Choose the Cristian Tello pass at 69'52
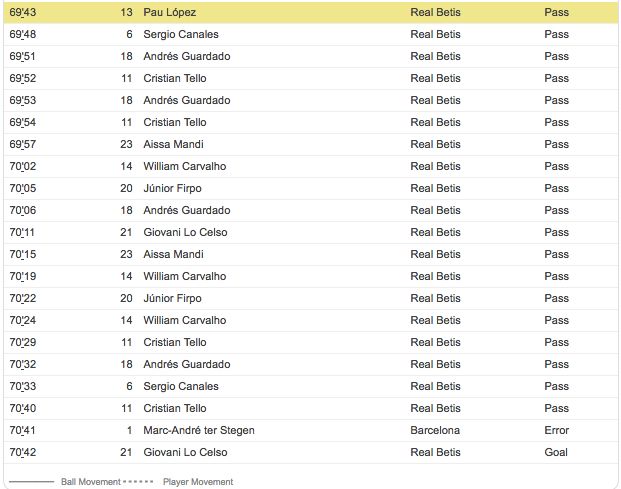 point(310,78)
